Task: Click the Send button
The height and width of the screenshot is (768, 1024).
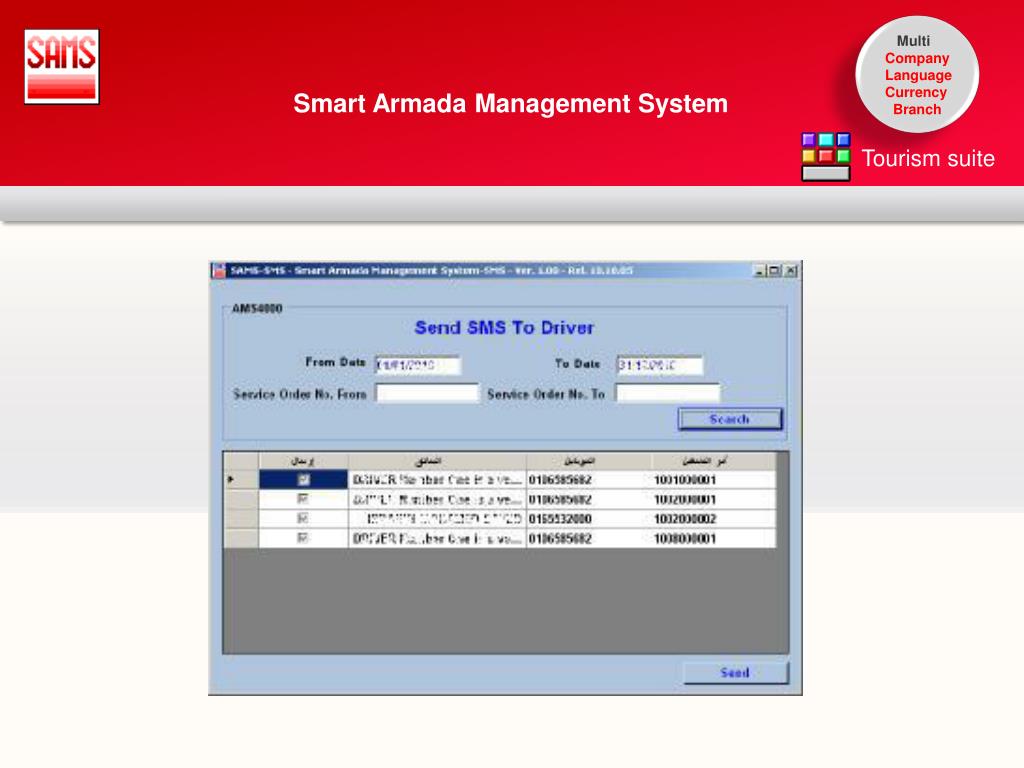Action: (735, 673)
